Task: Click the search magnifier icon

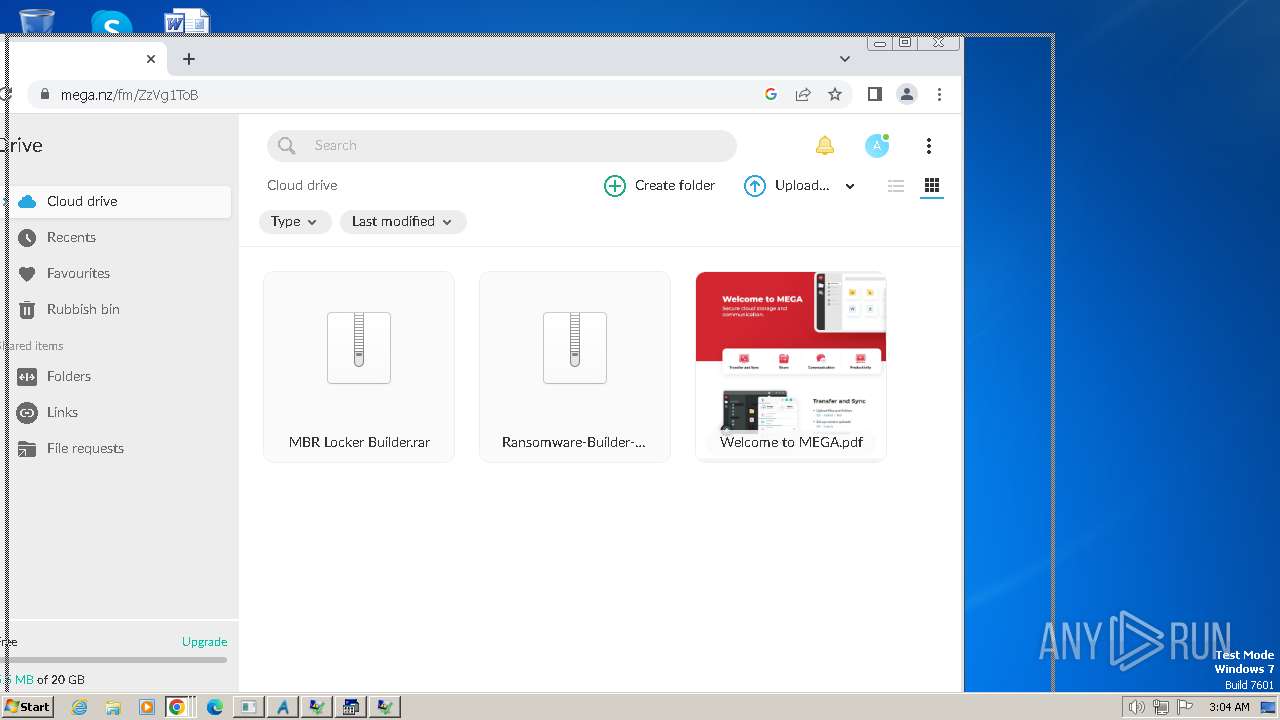Action: [287, 146]
